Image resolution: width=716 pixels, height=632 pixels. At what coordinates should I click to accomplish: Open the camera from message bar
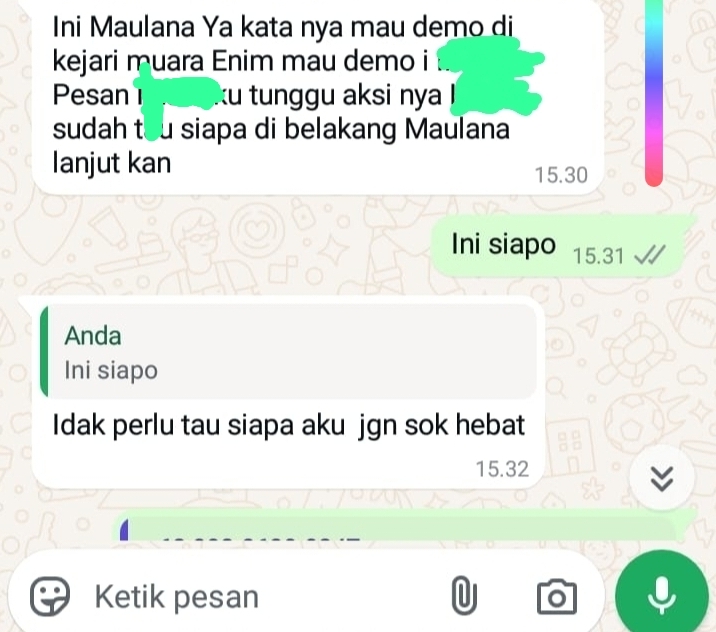point(556,596)
